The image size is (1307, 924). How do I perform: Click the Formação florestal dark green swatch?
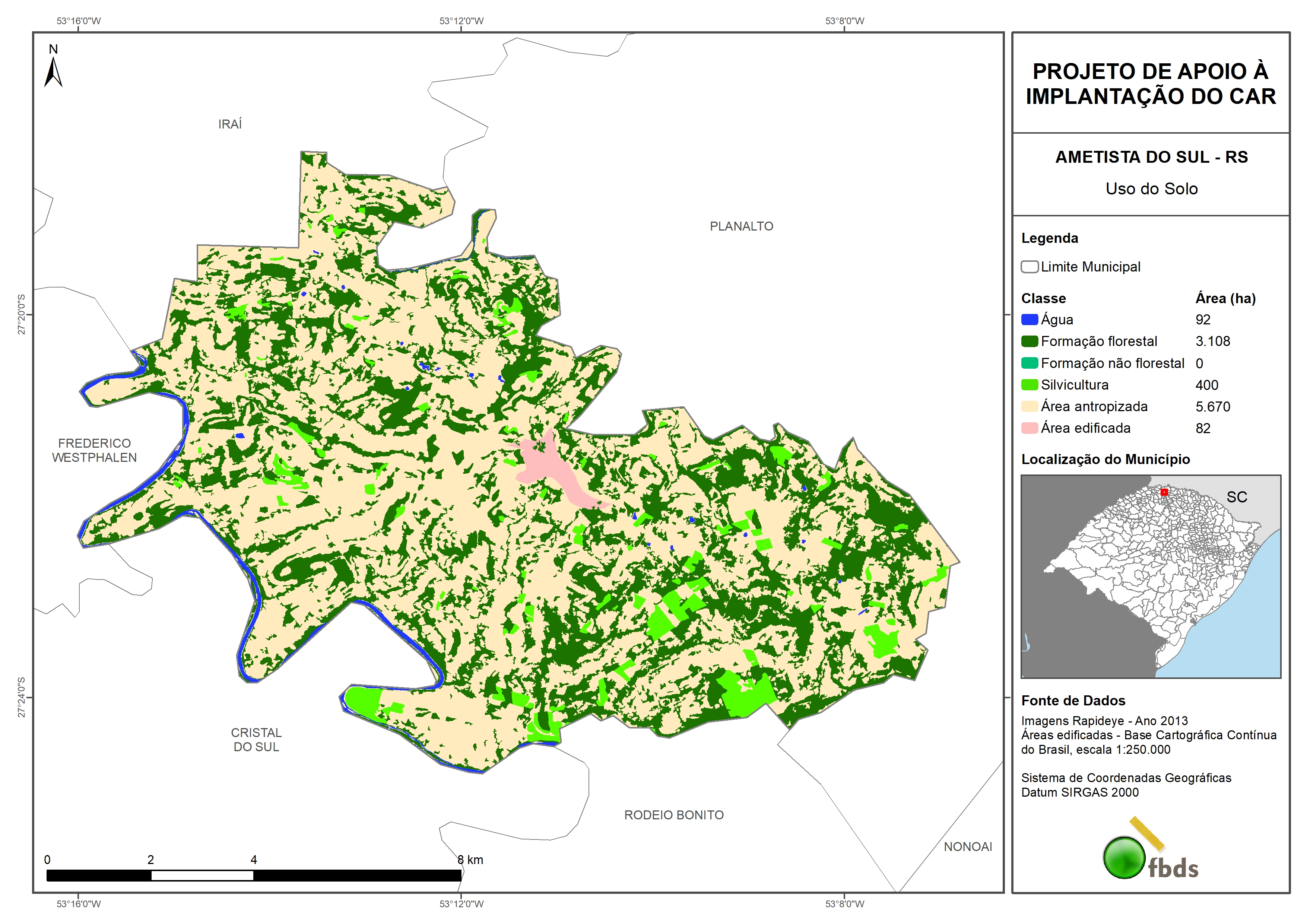click(1029, 341)
